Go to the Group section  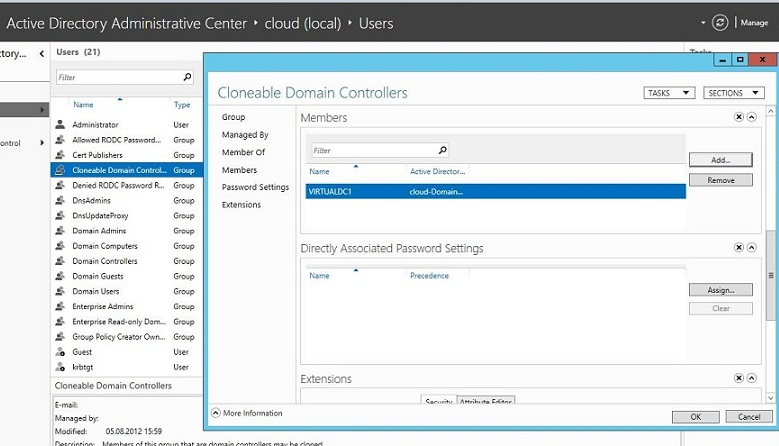[234, 117]
